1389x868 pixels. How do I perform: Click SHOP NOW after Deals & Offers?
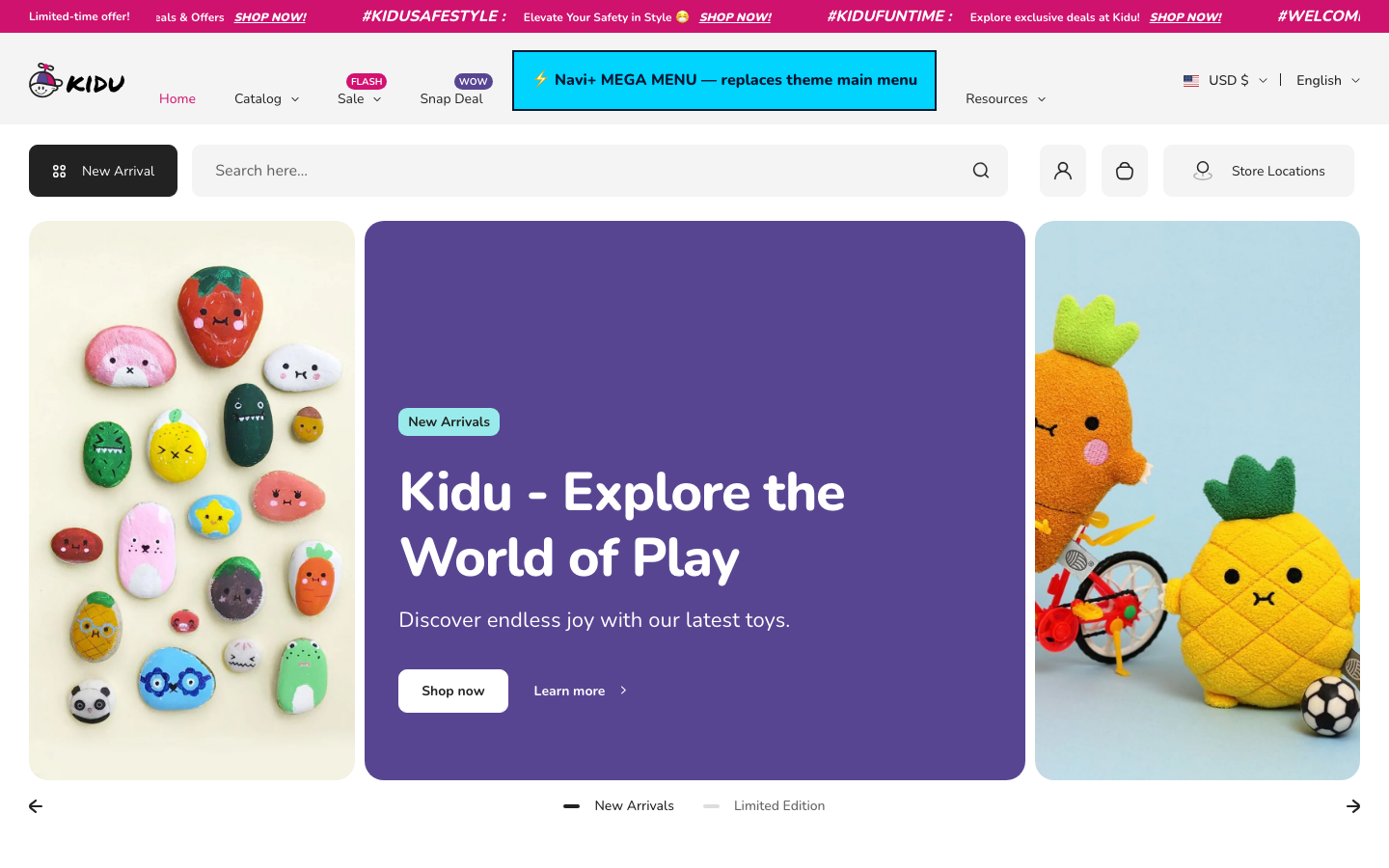point(270,17)
